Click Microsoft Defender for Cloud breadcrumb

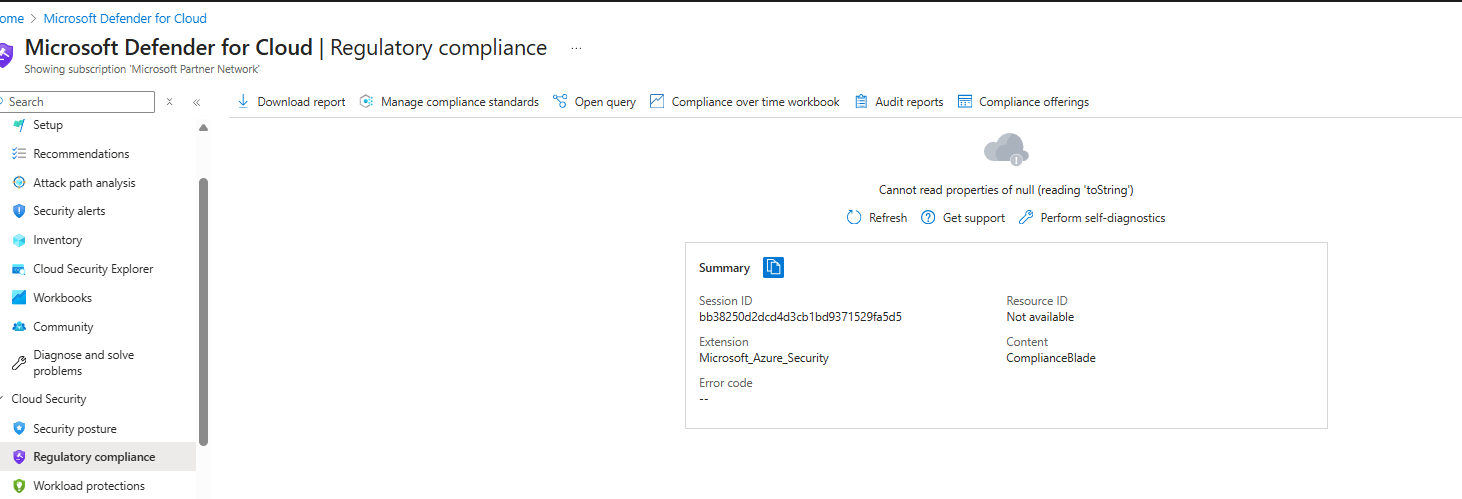coord(125,18)
